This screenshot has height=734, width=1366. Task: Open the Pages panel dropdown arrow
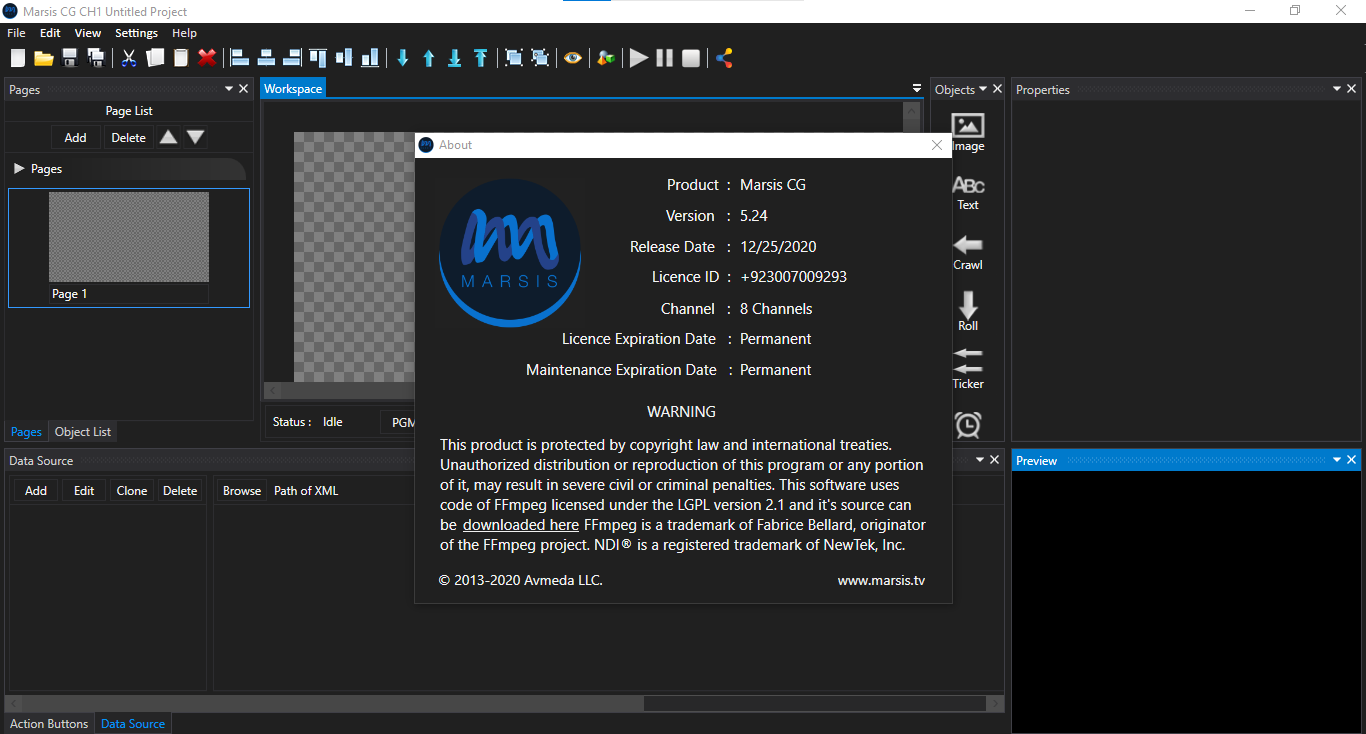click(x=228, y=89)
